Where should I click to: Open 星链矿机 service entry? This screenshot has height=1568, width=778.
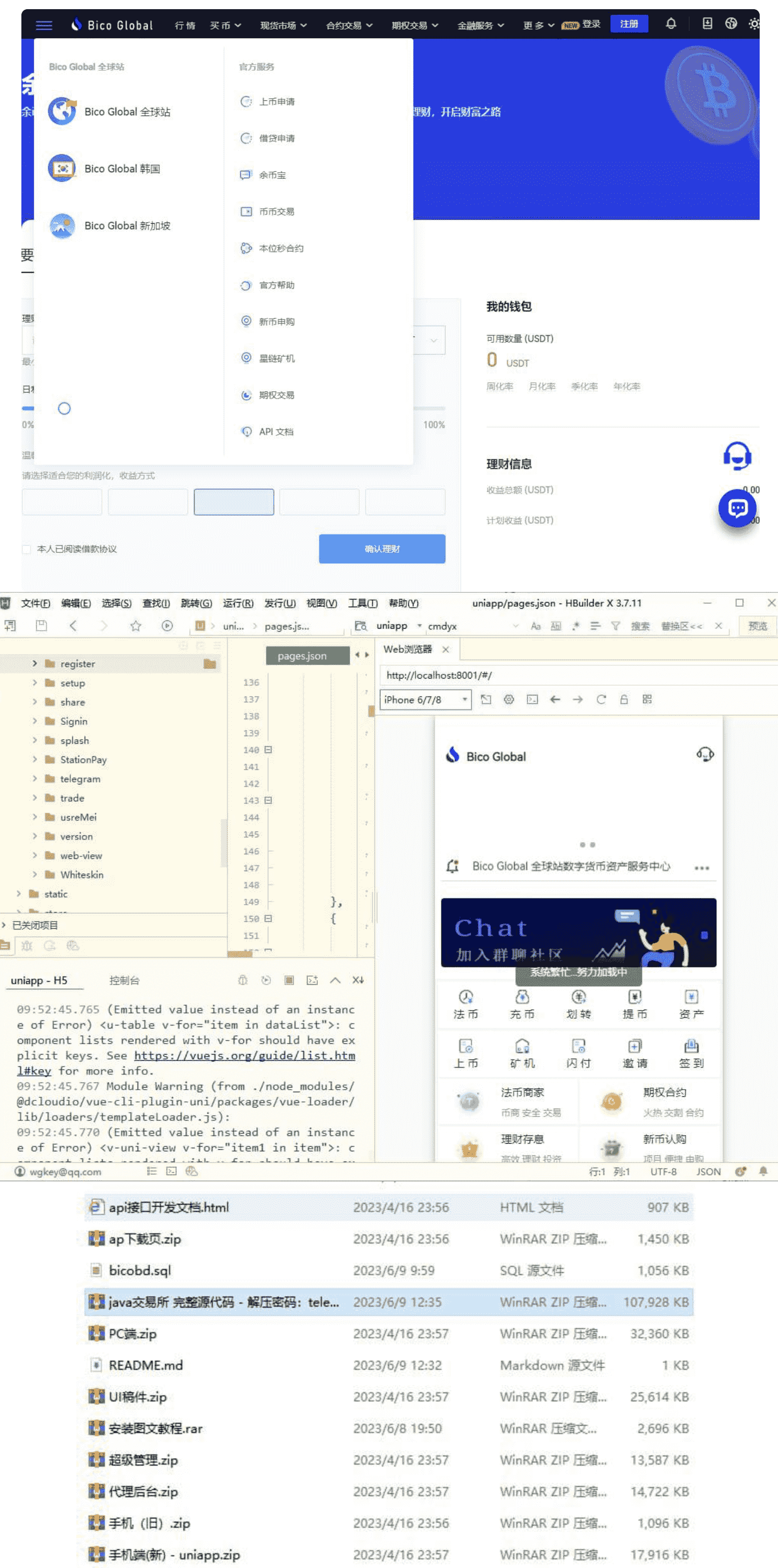(268, 359)
